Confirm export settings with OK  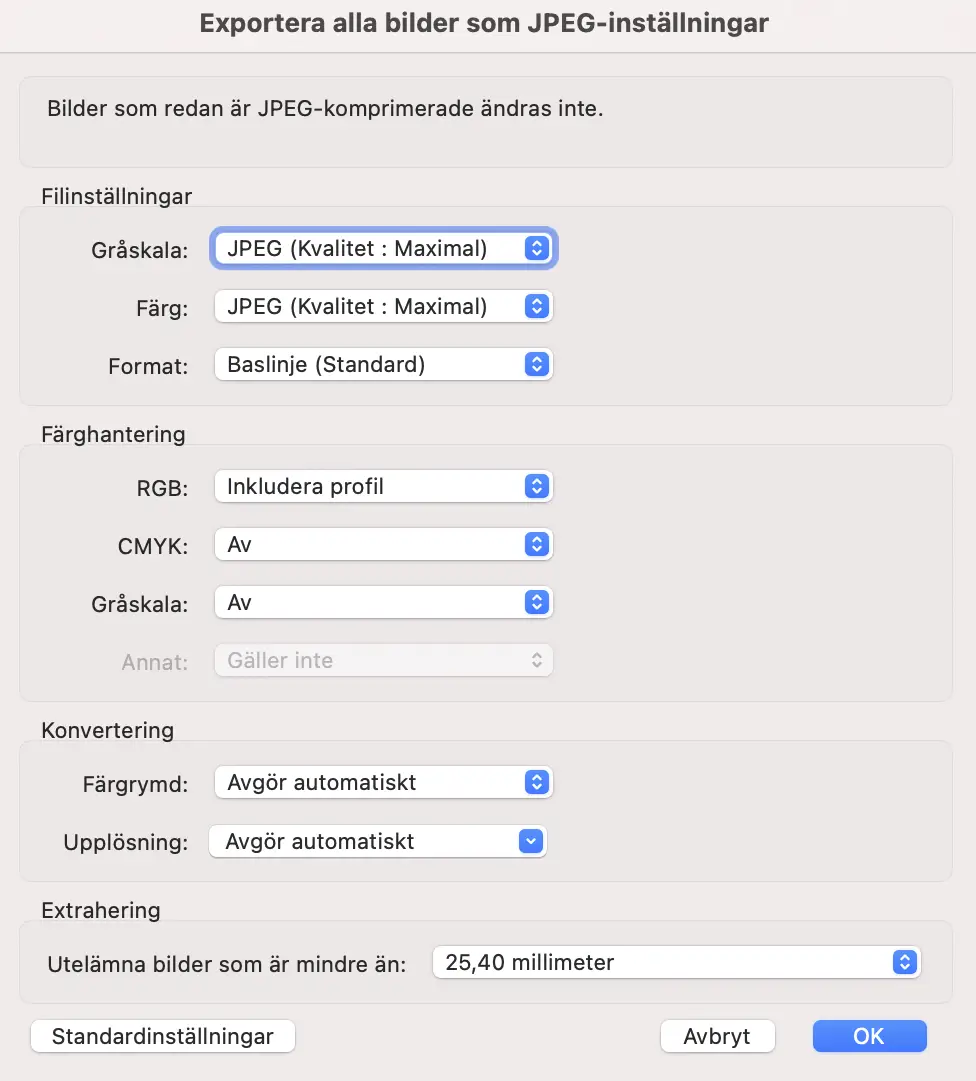(869, 1036)
